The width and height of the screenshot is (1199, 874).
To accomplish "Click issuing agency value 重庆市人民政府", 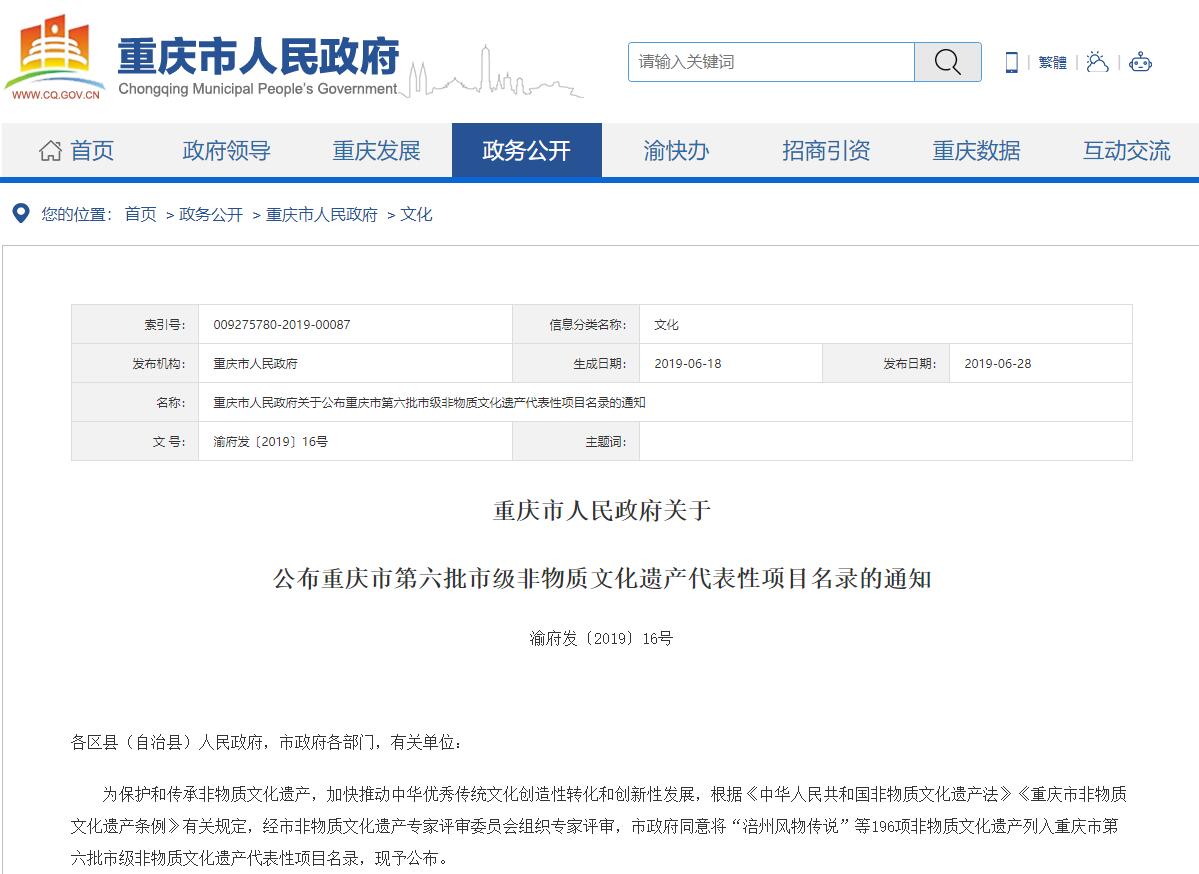I will (255, 363).
